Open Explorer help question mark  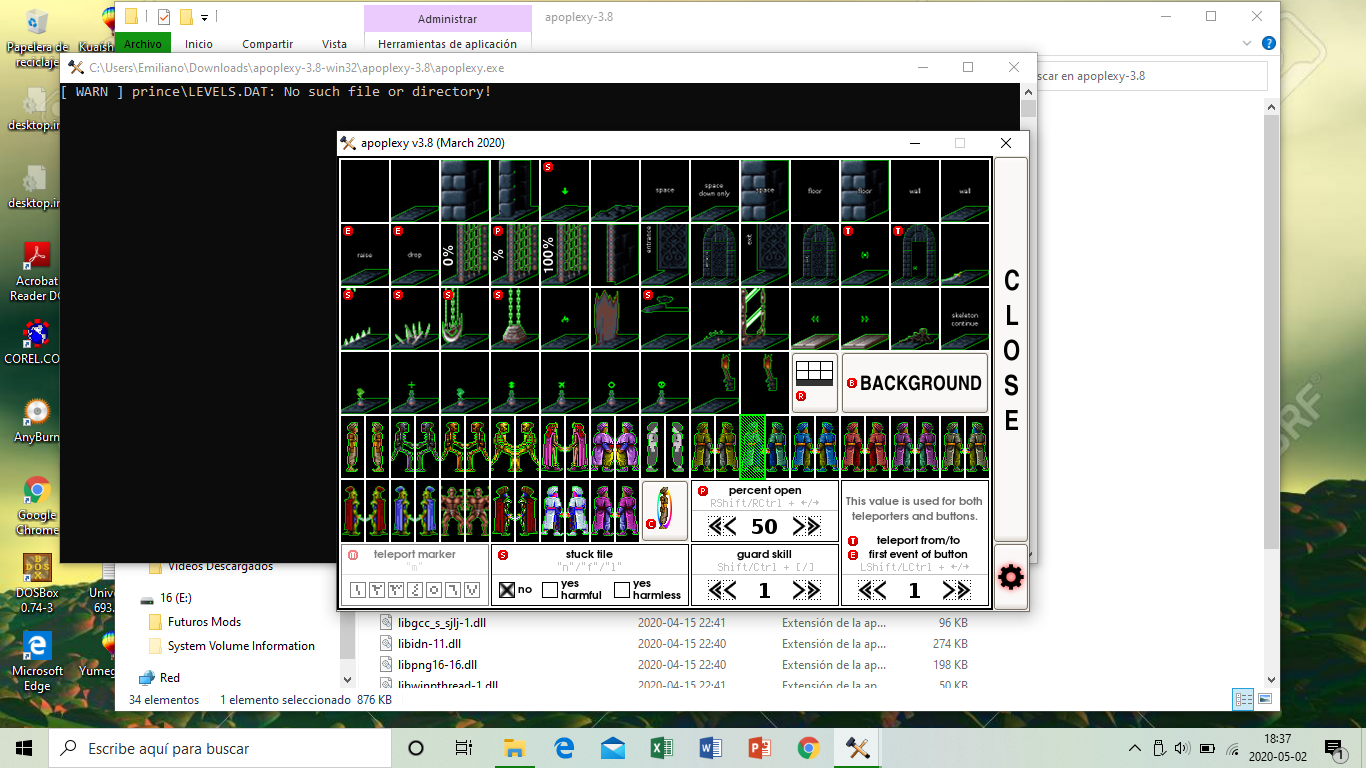pos(1268,44)
